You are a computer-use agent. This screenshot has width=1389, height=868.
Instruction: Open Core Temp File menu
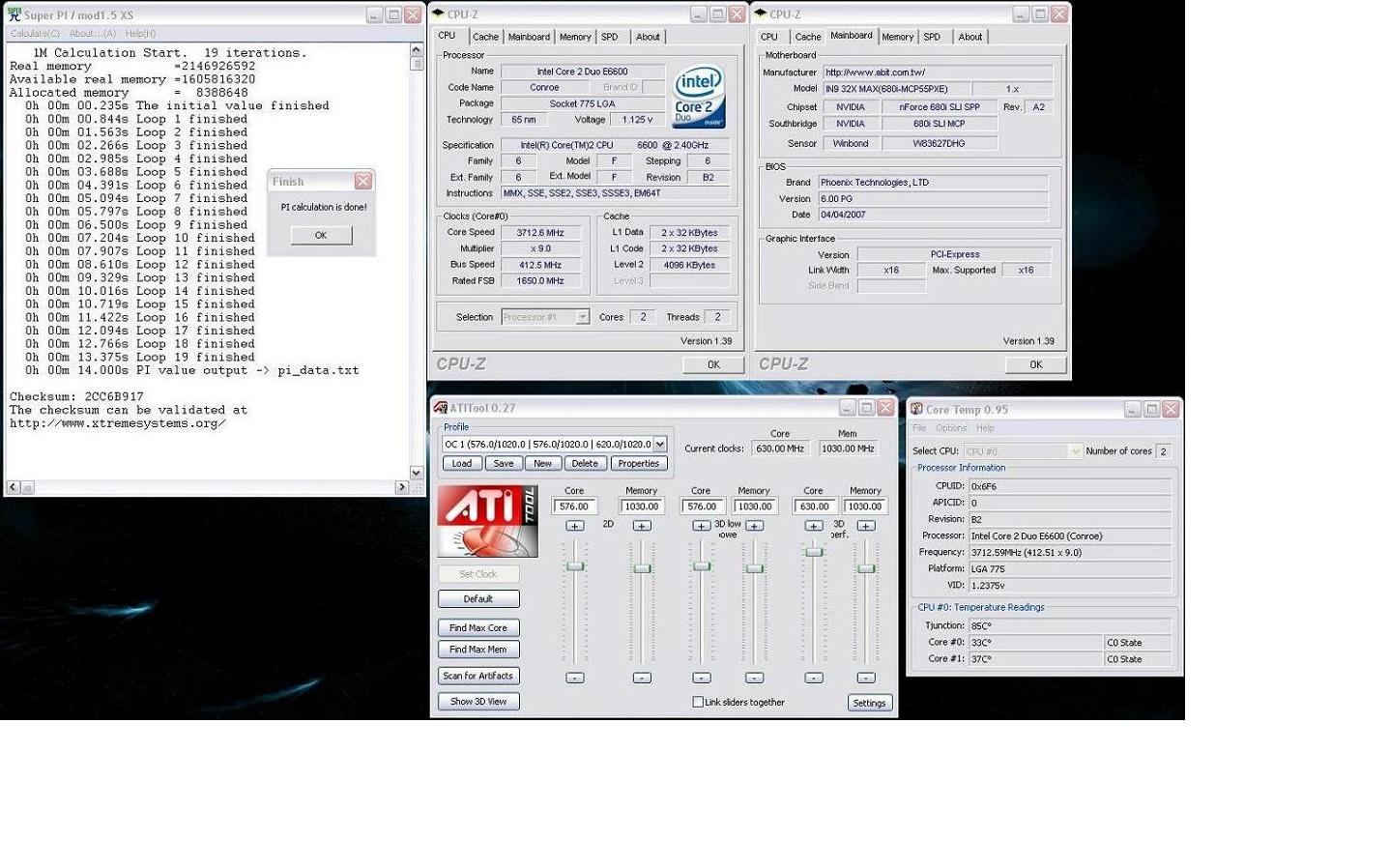click(919, 428)
